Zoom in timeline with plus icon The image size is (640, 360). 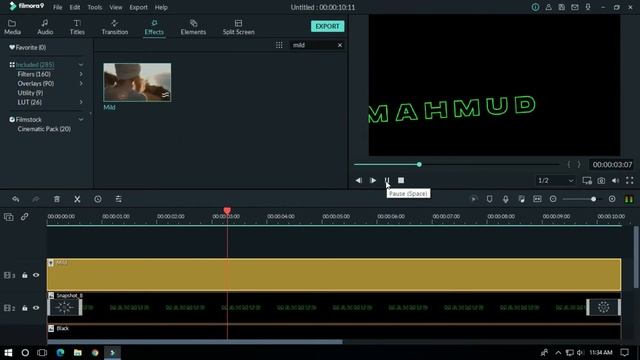click(x=612, y=199)
